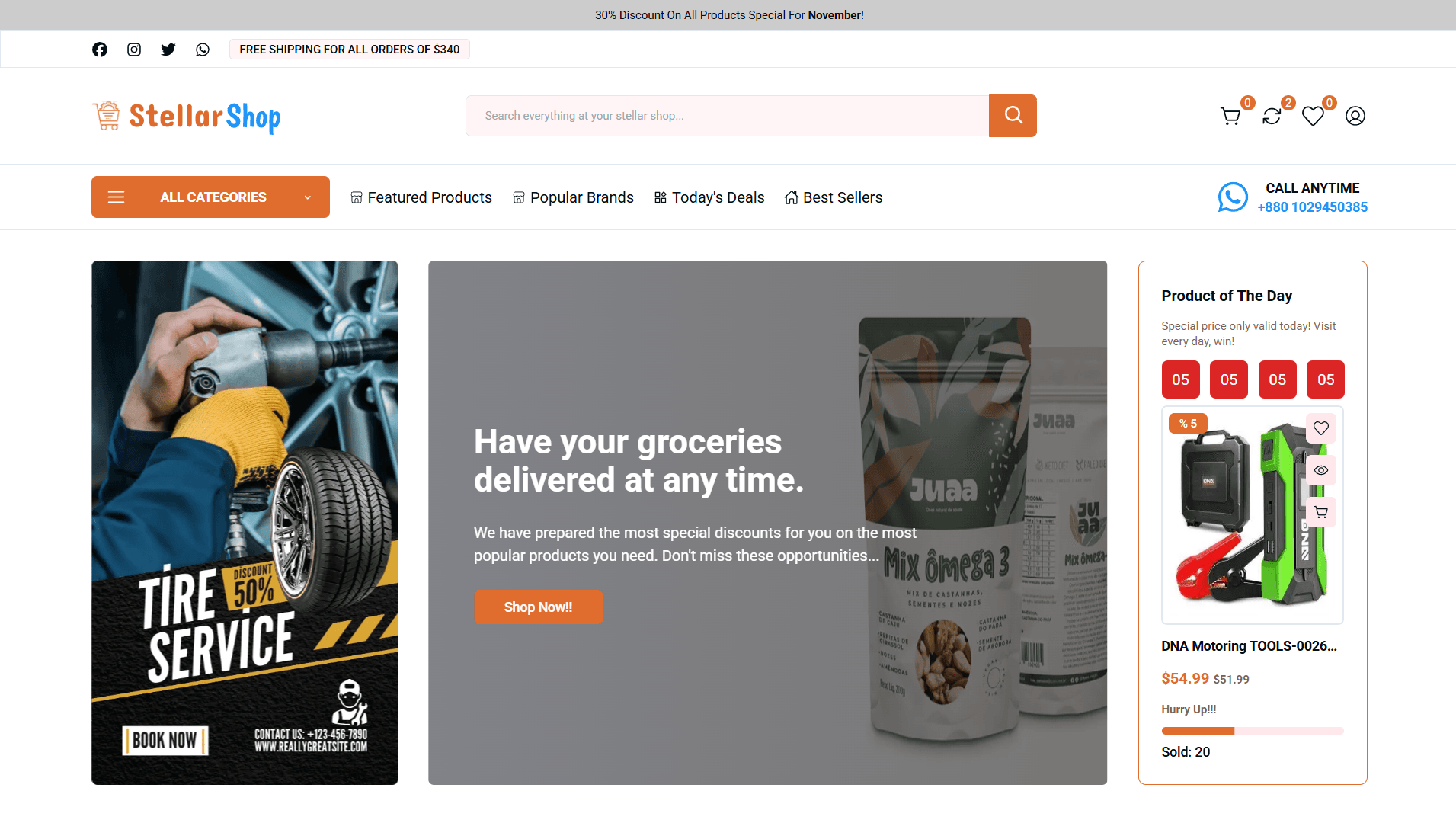Add product of the day to cart
Viewport: 1456px width, 823px height.
pyautogui.click(x=1321, y=512)
